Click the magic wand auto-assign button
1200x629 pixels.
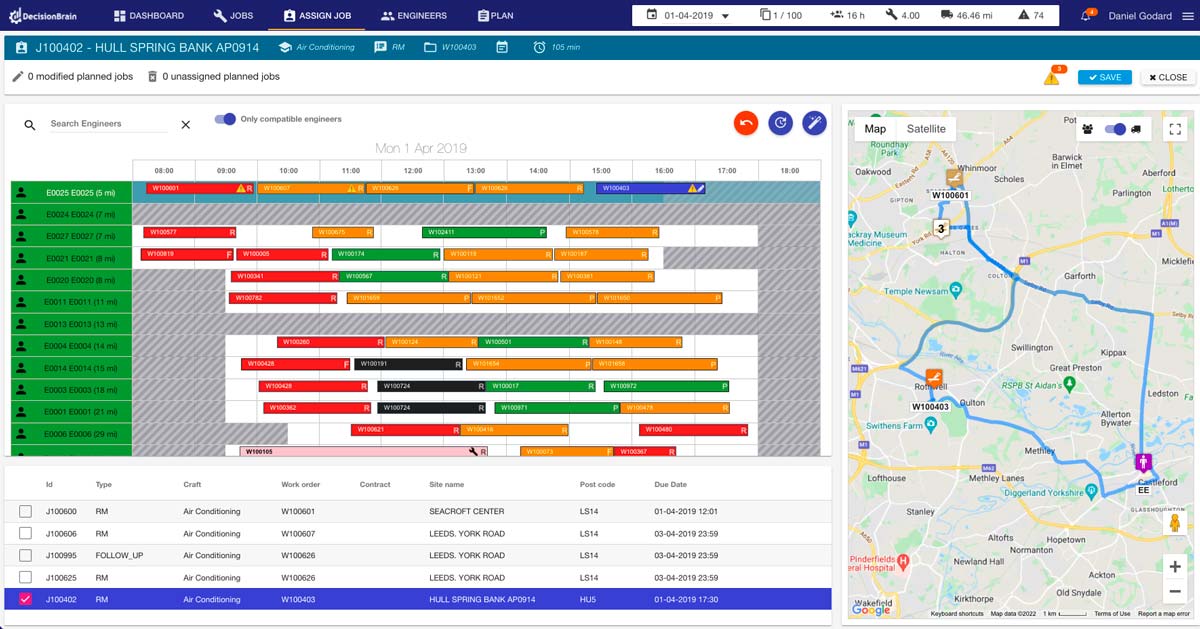(x=815, y=123)
